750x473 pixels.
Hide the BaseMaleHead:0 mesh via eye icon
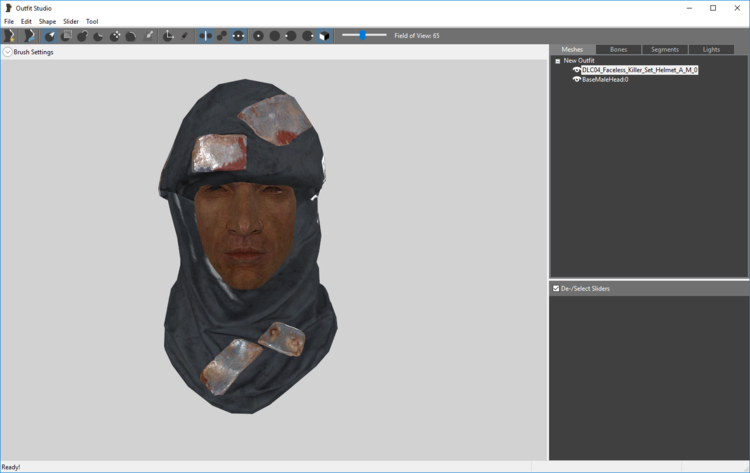coord(576,79)
